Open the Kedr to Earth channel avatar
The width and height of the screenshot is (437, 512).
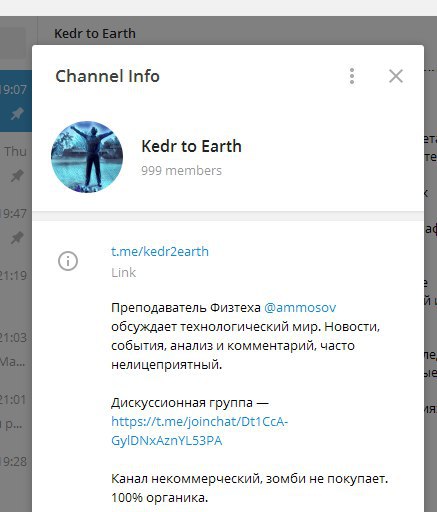tap(87, 157)
